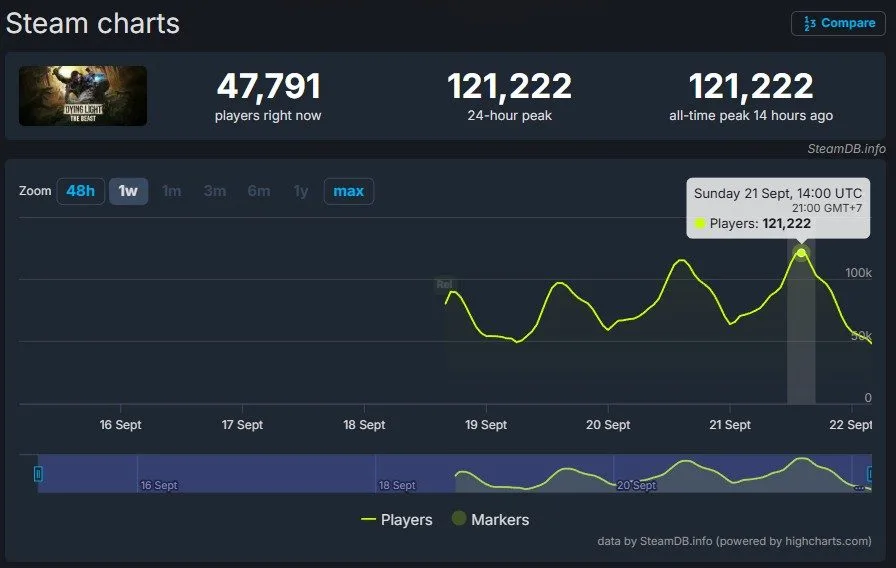This screenshot has width=896, height=568.
Task: Set chart zoom to 48h
Action: (x=80, y=190)
